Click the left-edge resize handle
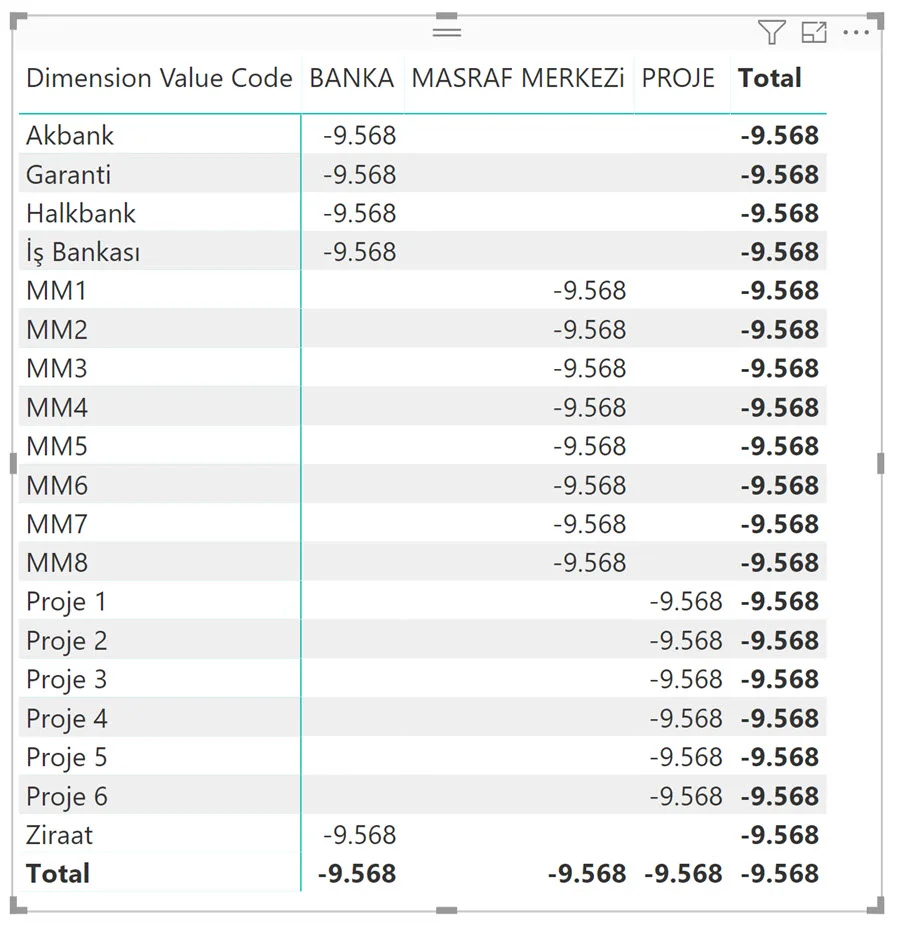This screenshot has width=900, height=929. point(13,463)
